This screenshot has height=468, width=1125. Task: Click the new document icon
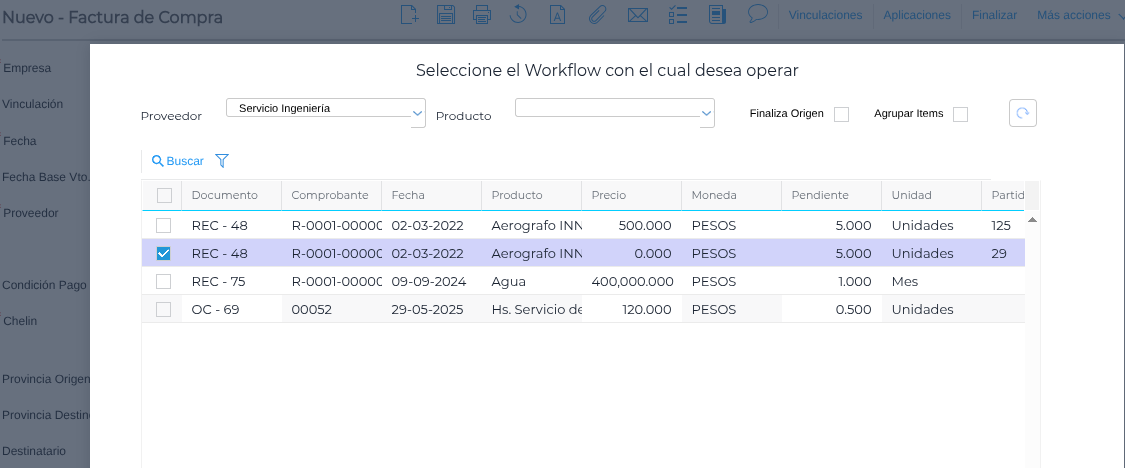(x=409, y=15)
